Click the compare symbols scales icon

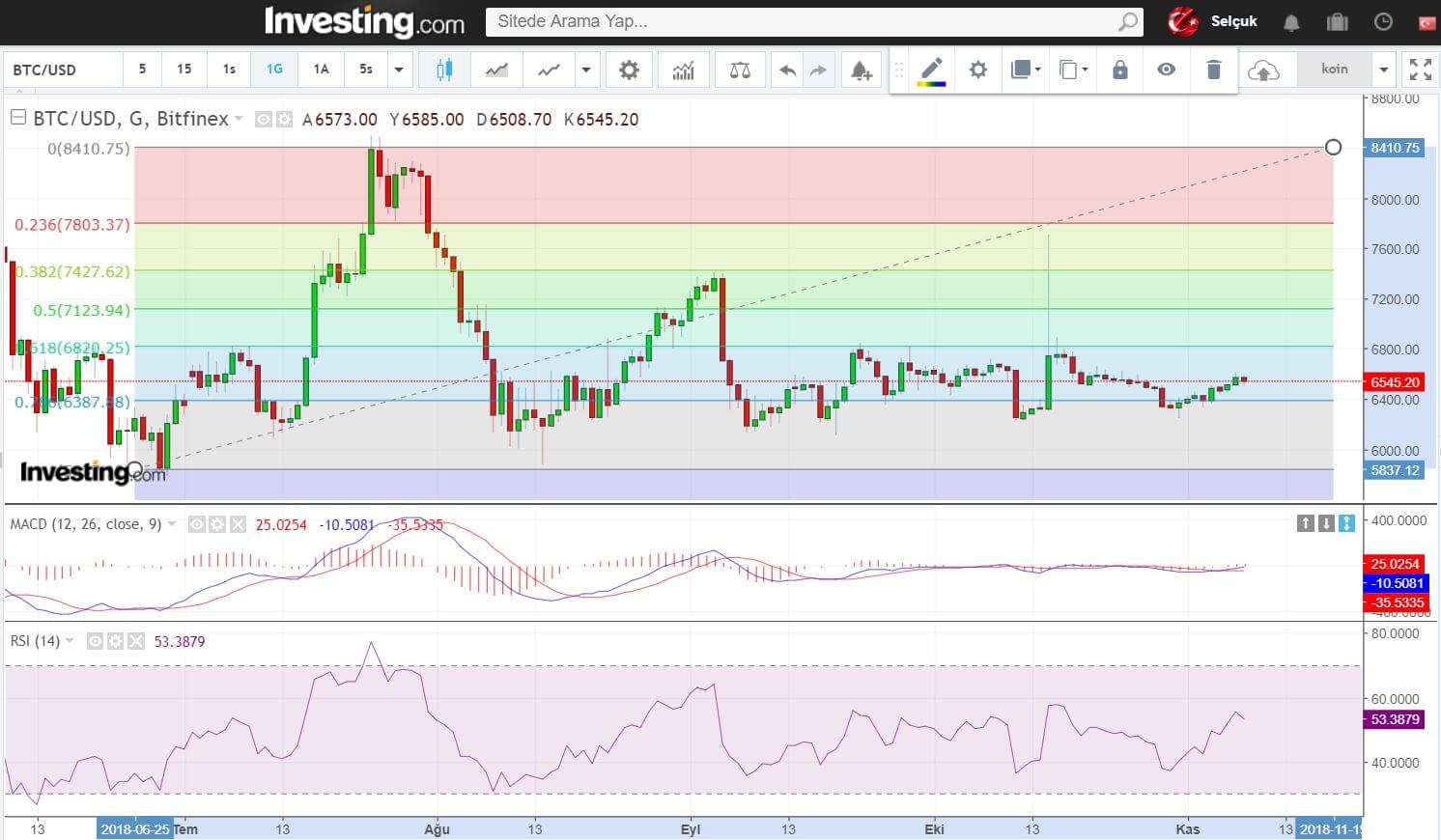(x=740, y=70)
